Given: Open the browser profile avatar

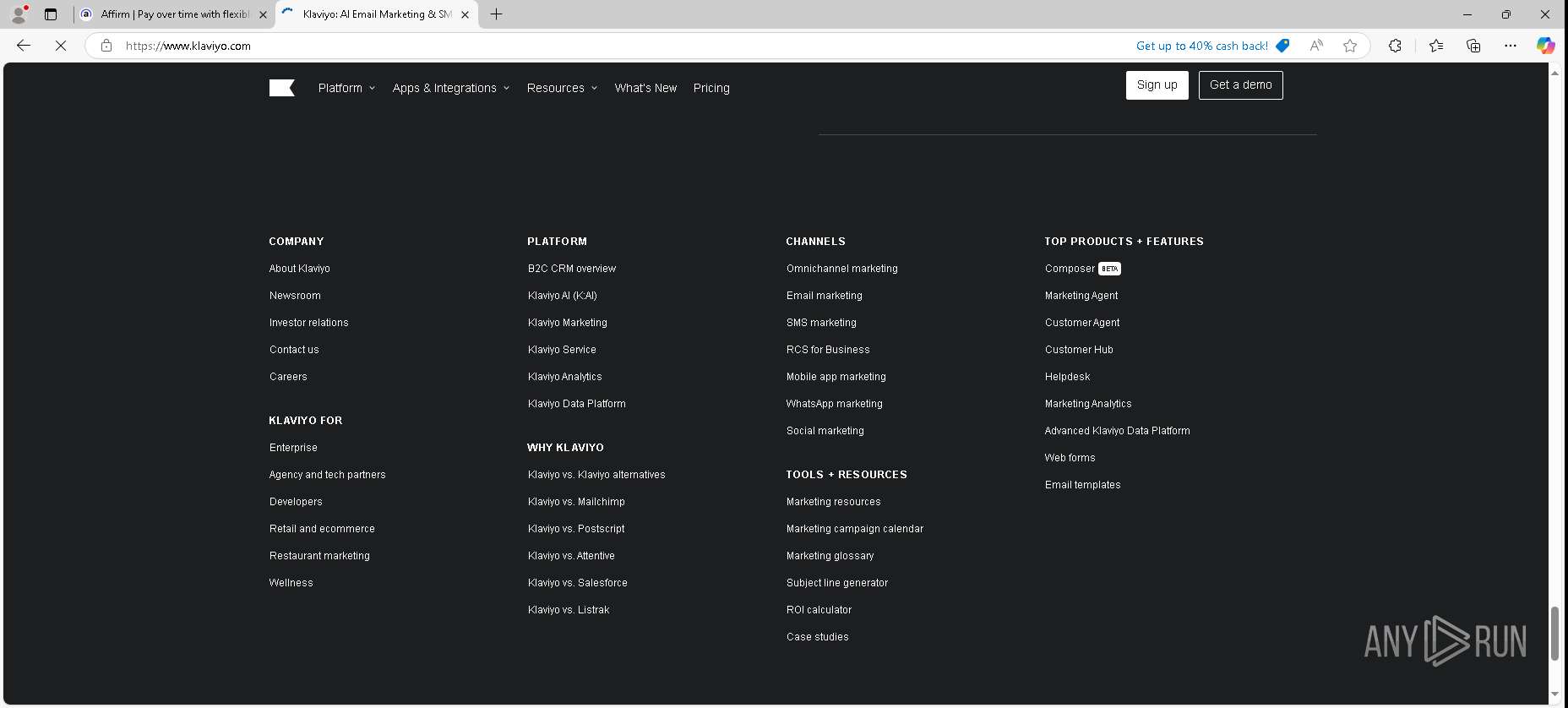Looking at the screenshot, I should pyautogui.click(x=19, y=14).
